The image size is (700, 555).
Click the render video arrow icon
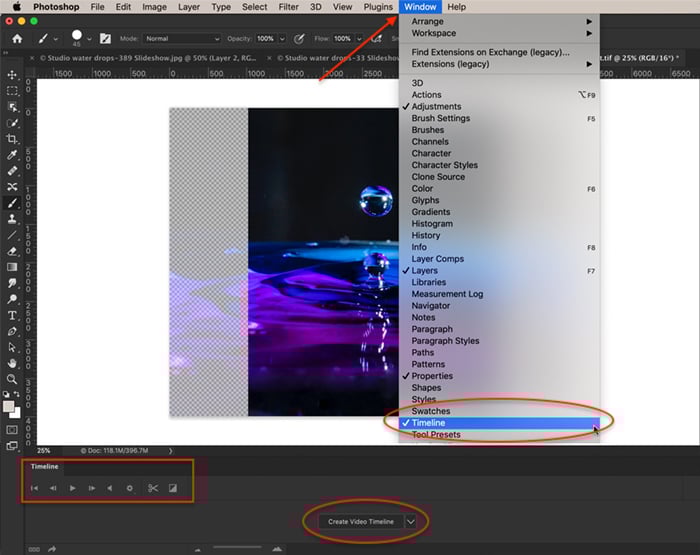[52, 549]
